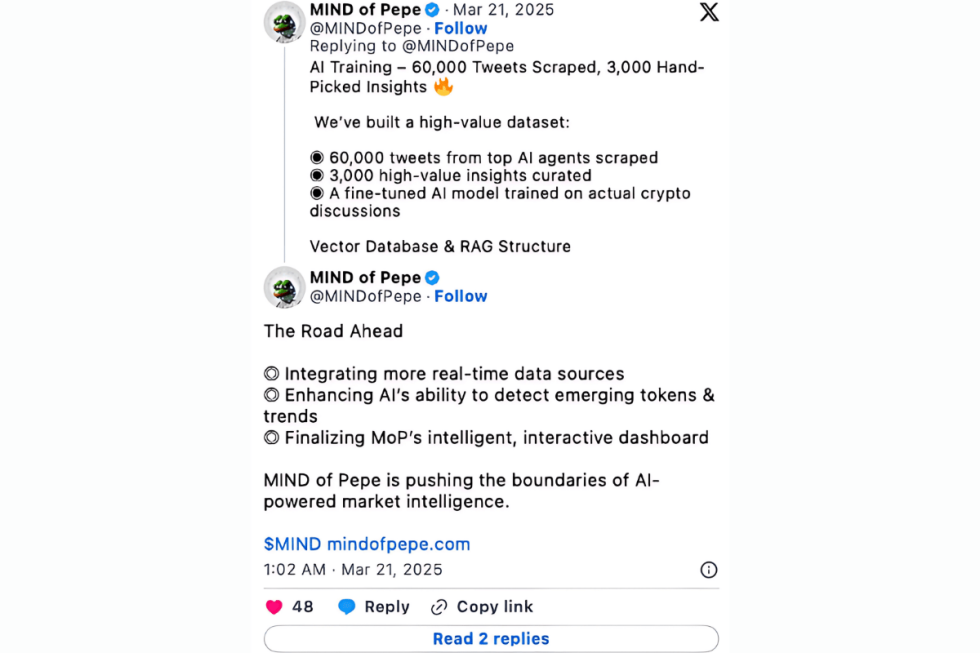The width and height of the screenshot is (980, 653).
Task: Click the Replying to @MINDofPepe link
Action: (x=411, y=46)
